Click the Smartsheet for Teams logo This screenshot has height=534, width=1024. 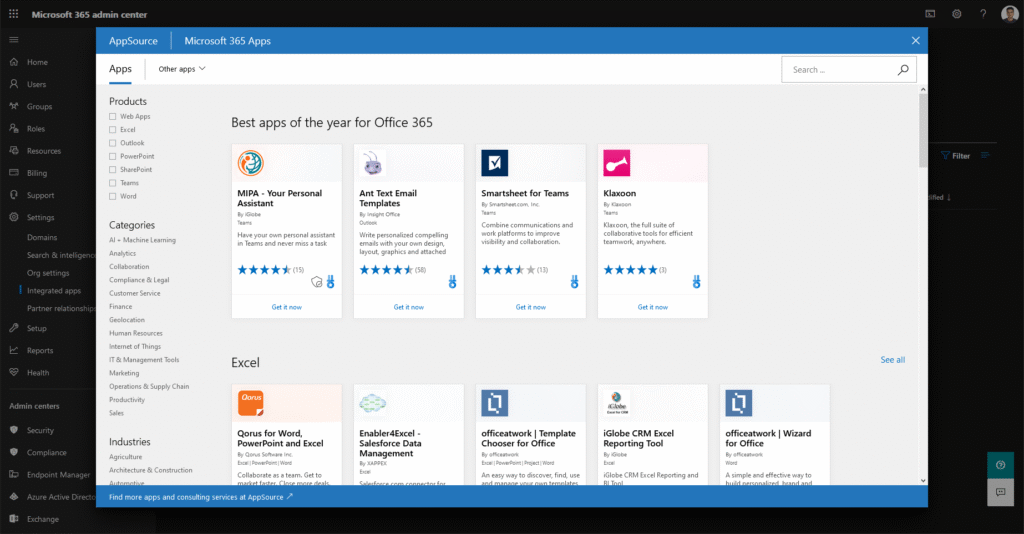coord(494,163)
